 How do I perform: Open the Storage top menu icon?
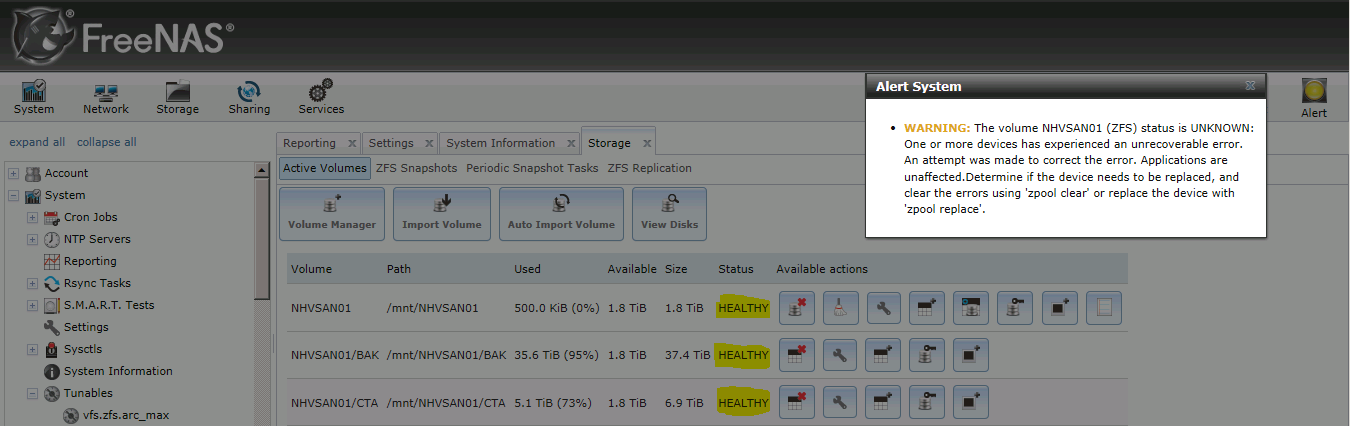pos(177,97)
